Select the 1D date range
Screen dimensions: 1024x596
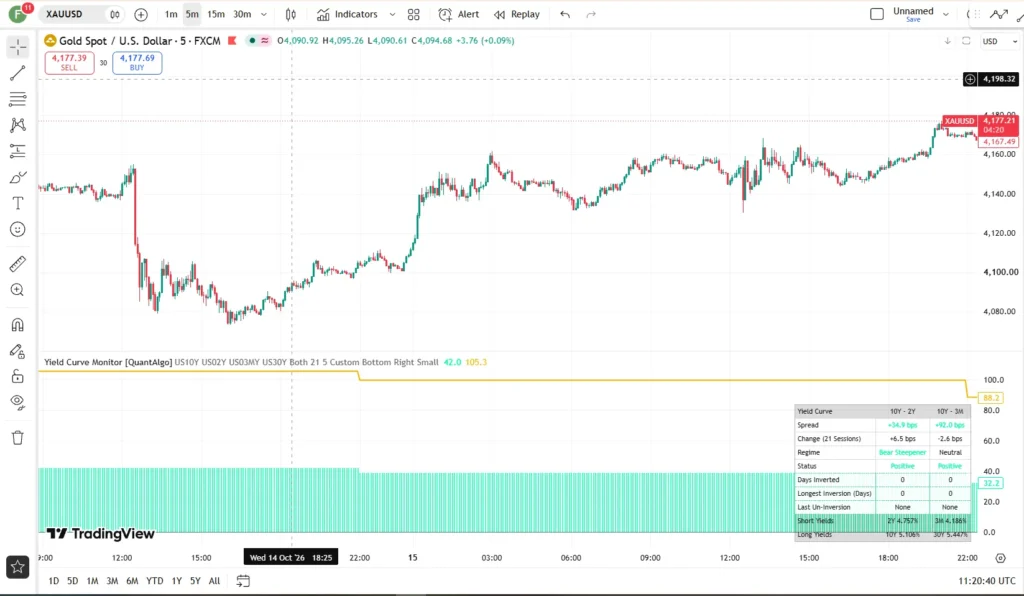pyautogui.click(x=54, y=580)
